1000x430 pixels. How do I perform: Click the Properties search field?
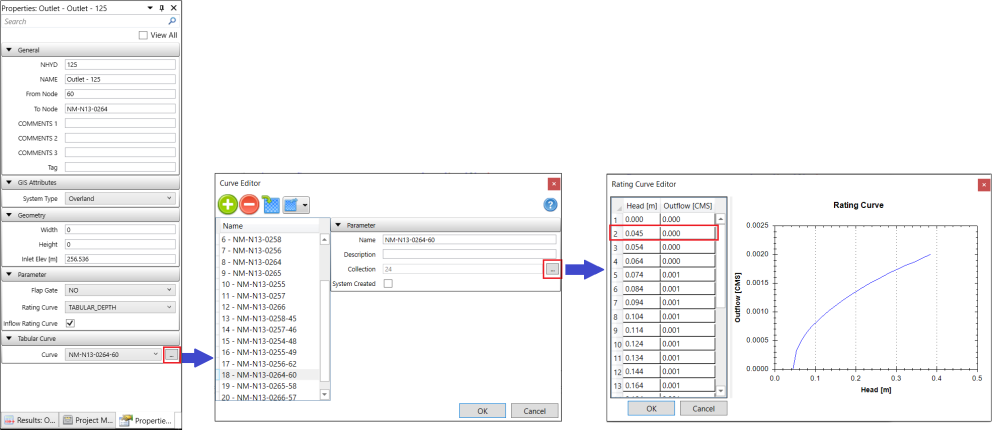84,21
